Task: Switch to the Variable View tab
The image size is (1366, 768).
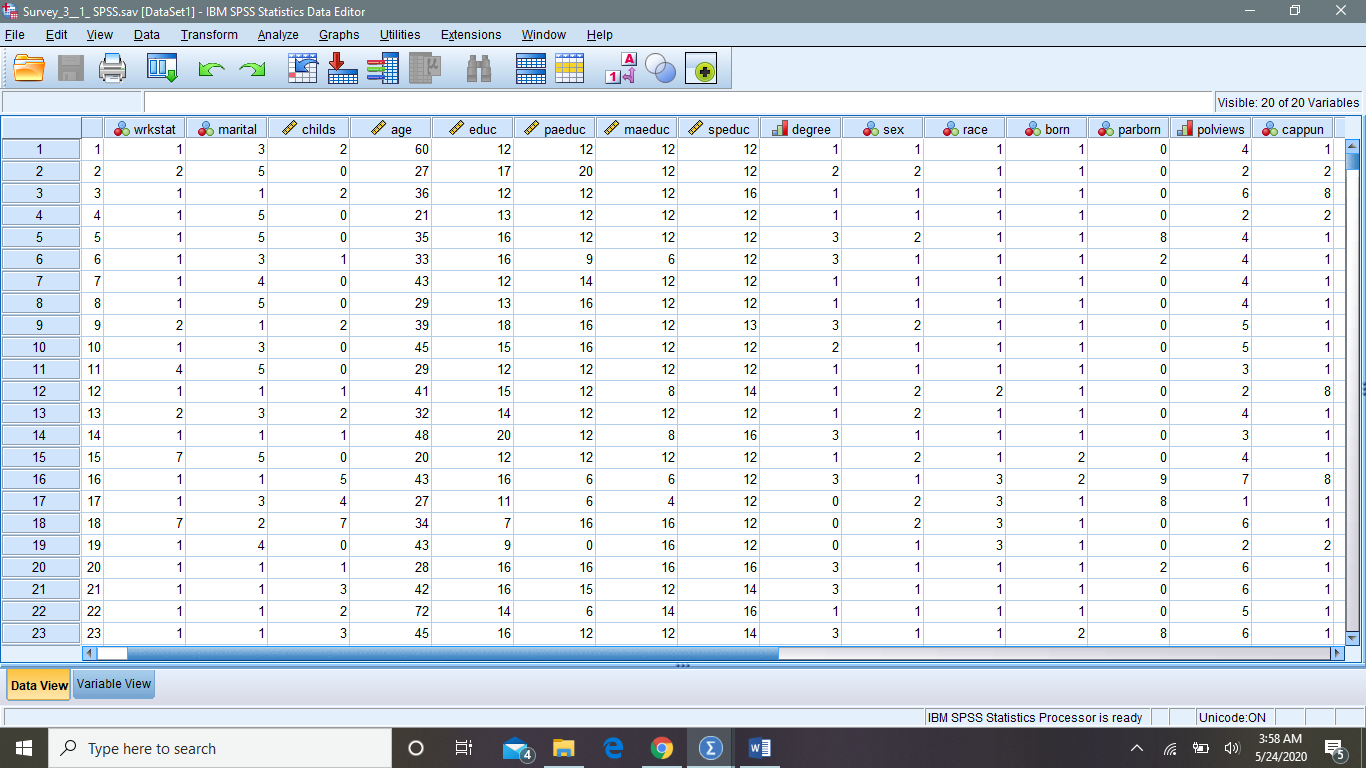Action: point(113,684)
